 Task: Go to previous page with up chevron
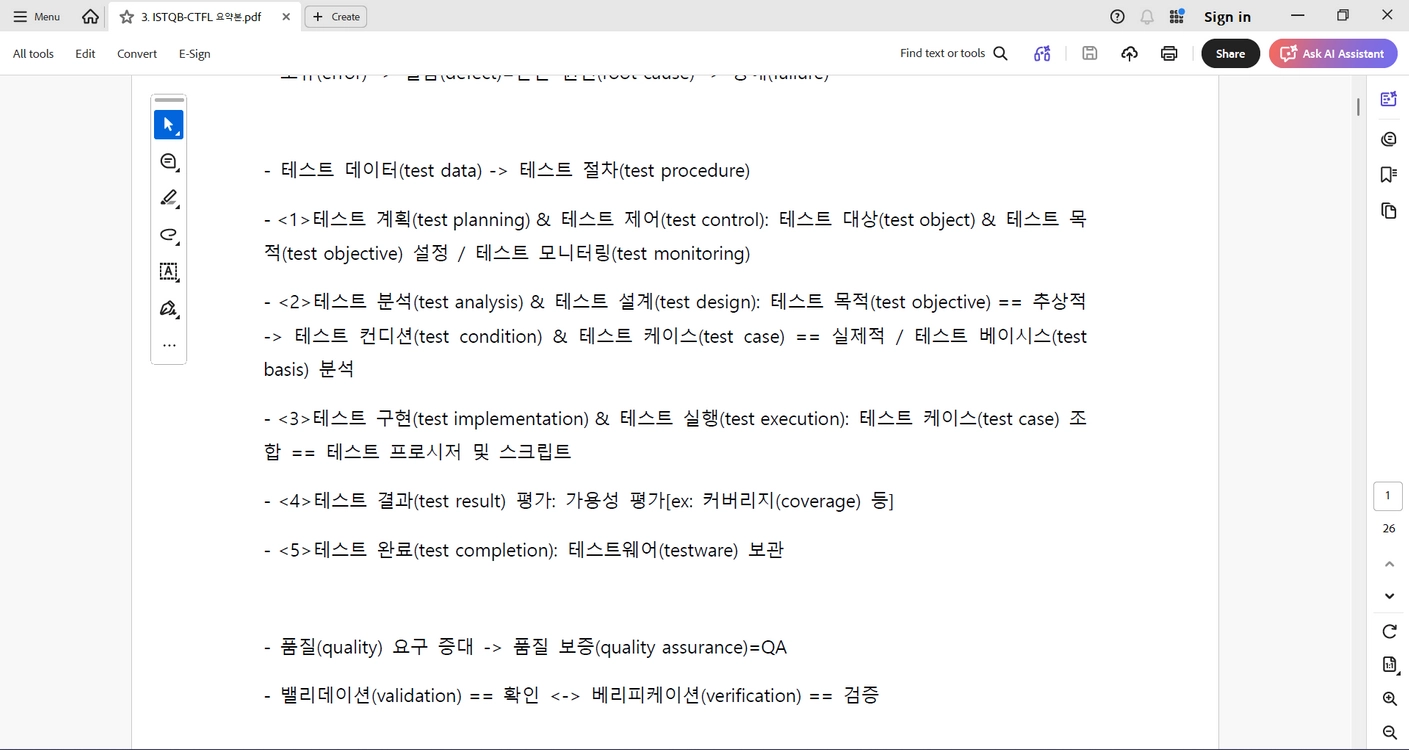[x=1389, y=565]
